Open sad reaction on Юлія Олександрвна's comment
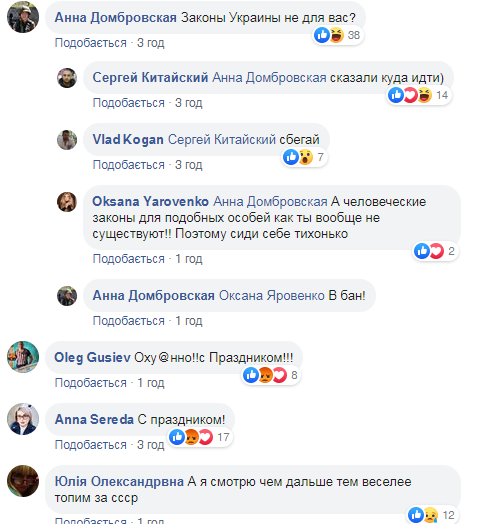 pos(432,515)
